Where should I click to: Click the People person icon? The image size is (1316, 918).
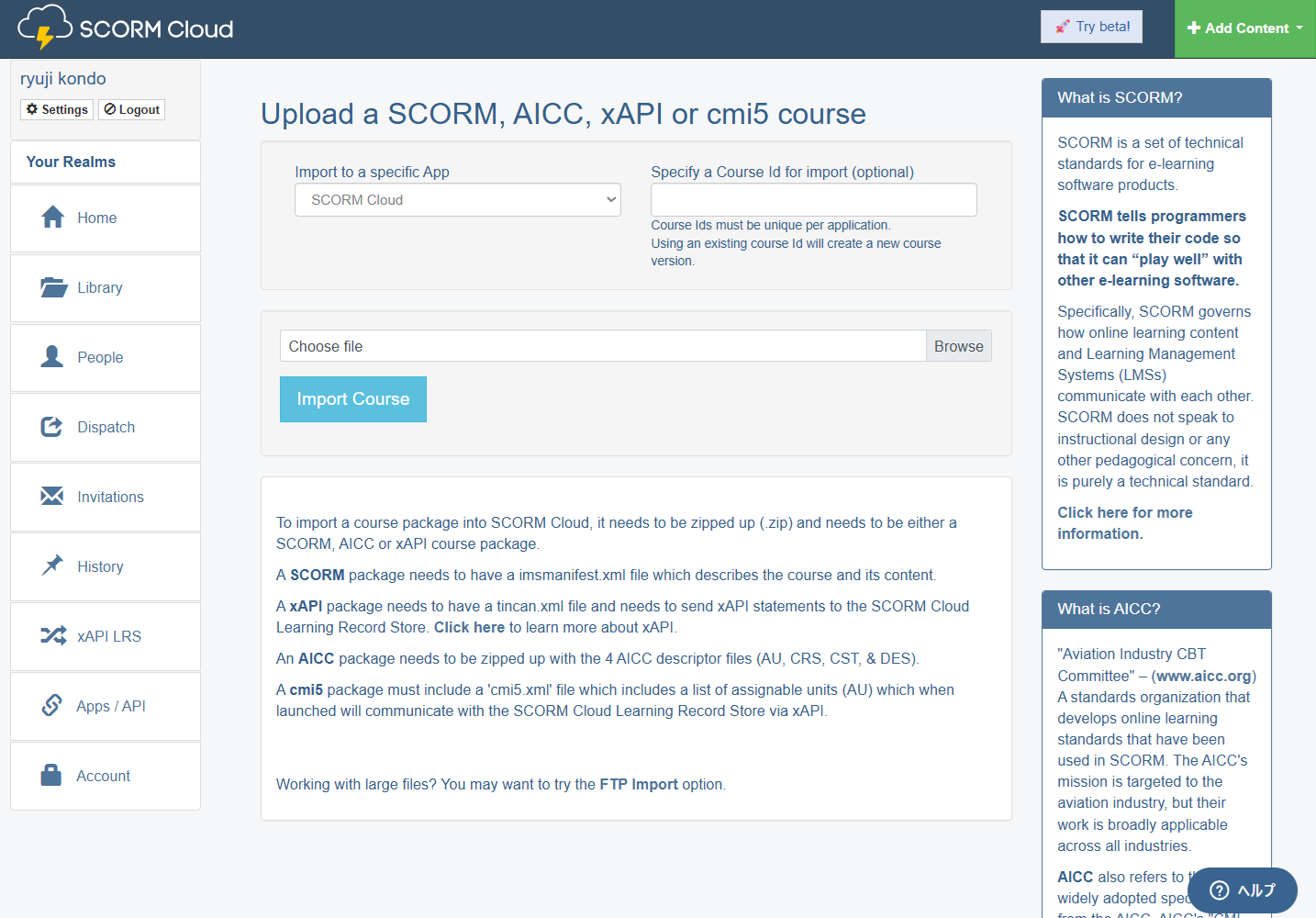pos(52,357)
